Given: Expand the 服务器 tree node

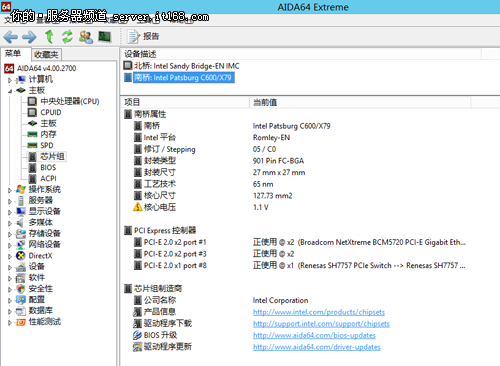Looking at the screenshot, I should (10, 201).
